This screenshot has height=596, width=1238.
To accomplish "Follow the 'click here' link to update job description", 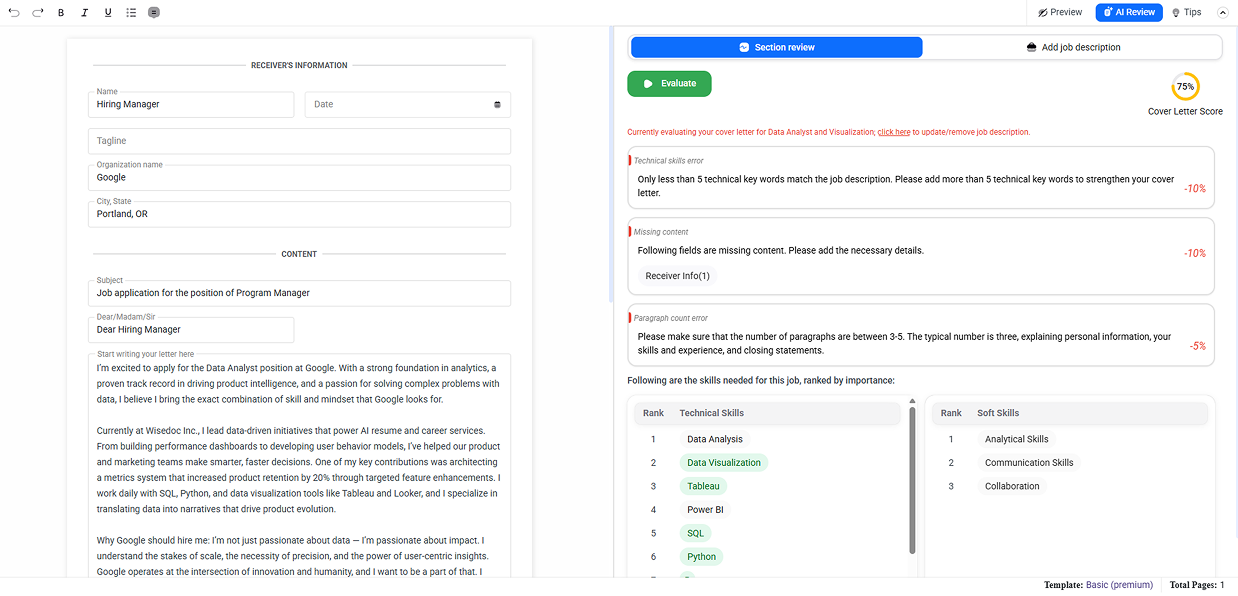I will pos(894,132).
